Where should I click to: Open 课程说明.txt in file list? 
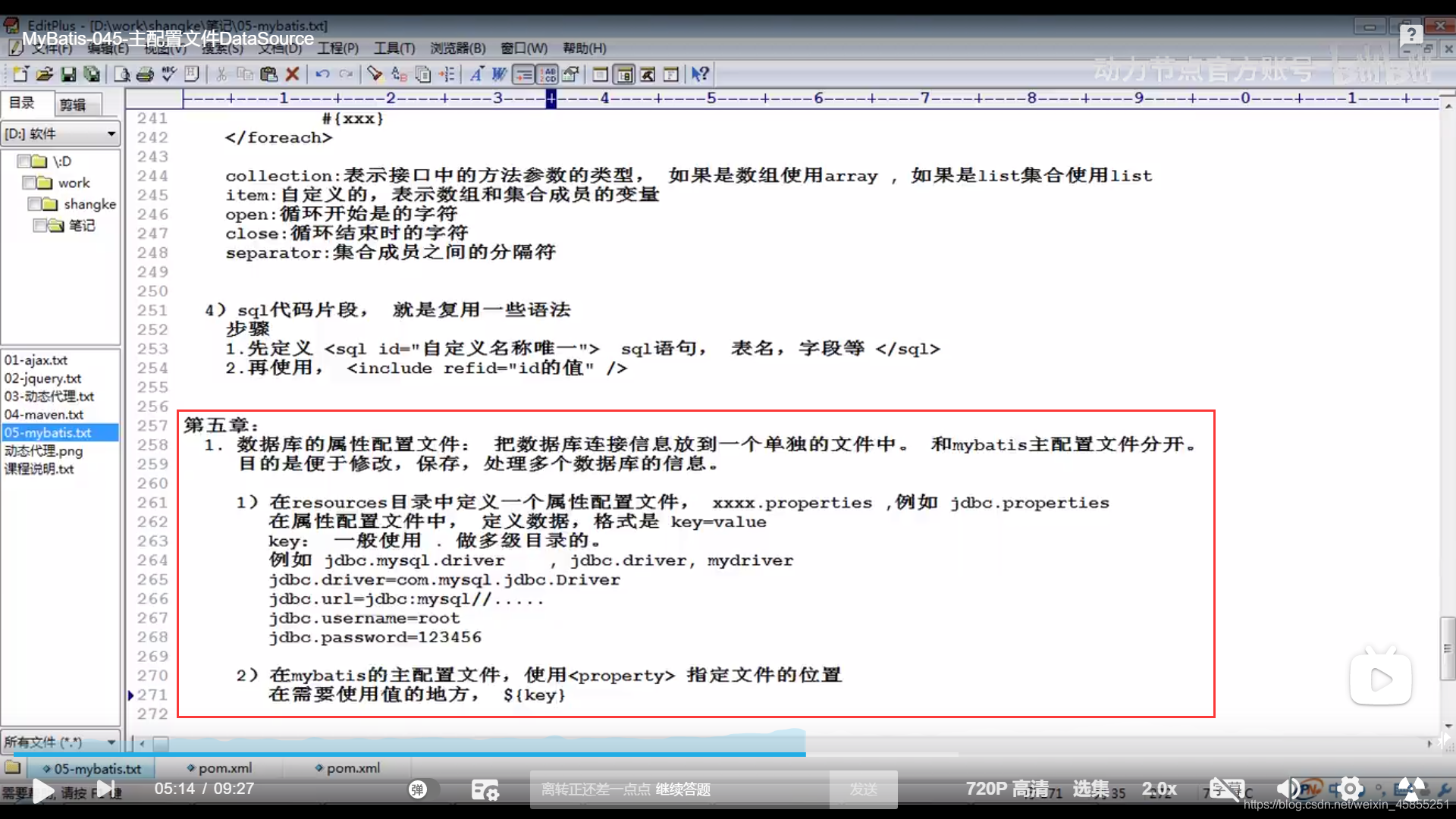(39, 469)
